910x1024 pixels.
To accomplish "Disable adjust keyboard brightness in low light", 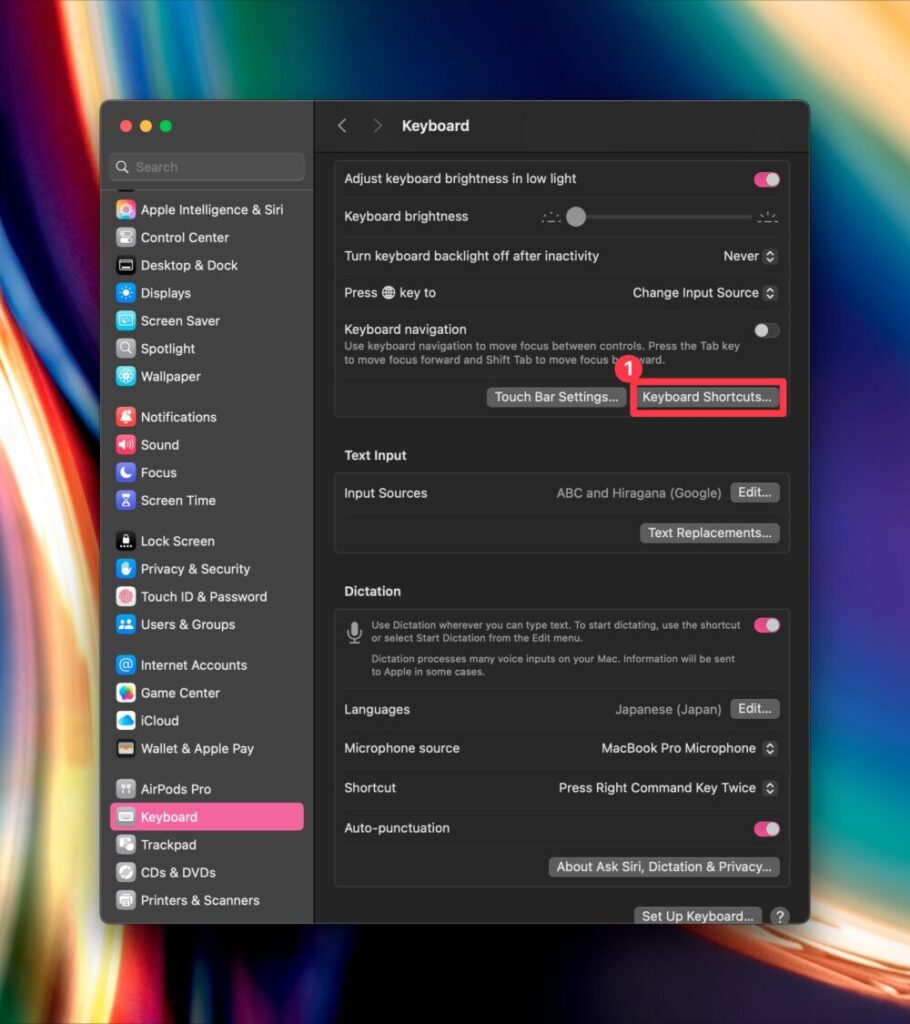I will coord(766,179).
